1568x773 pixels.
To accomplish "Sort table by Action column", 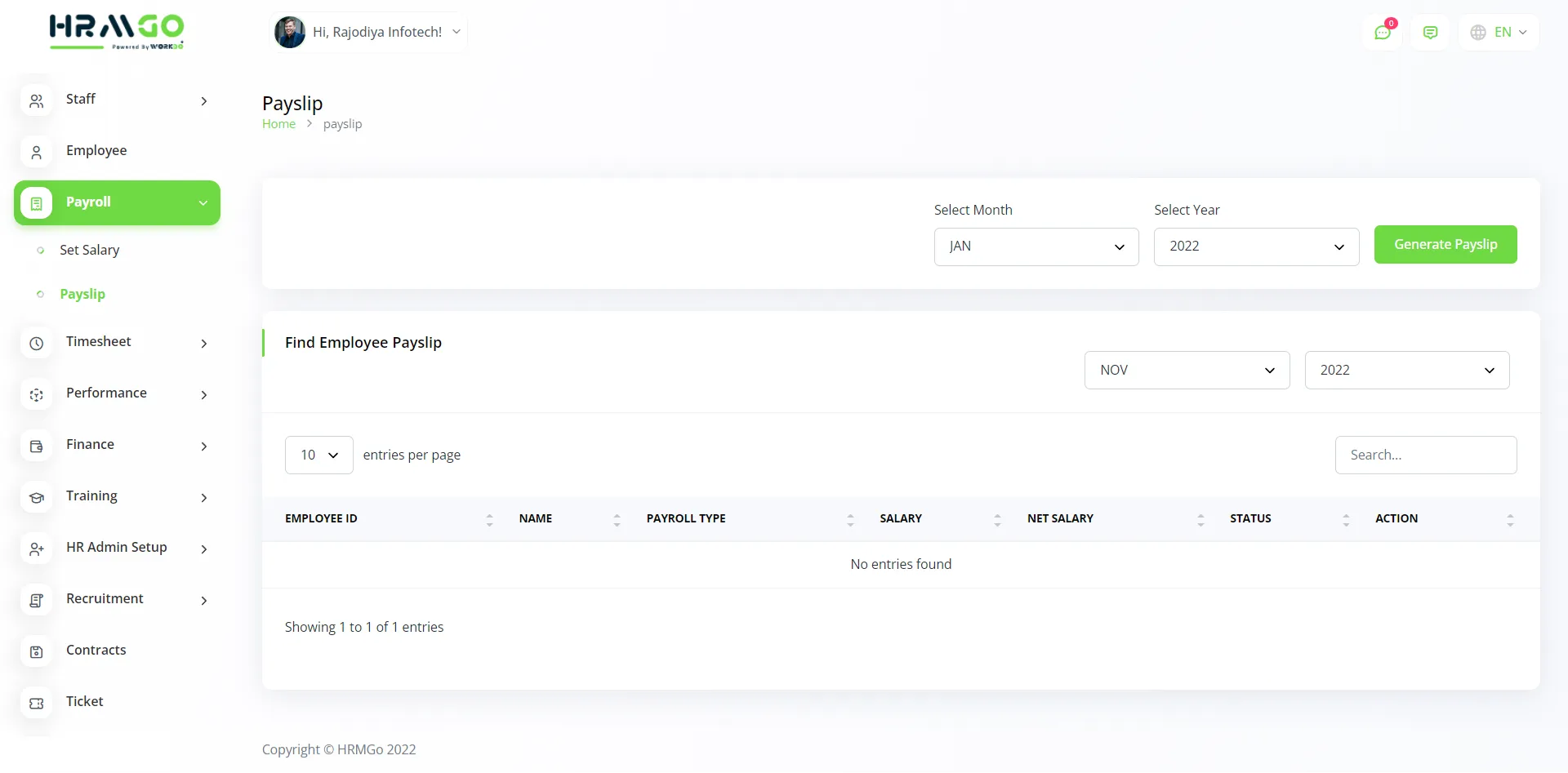I will pyautogui.click(x=1510, y=520).
